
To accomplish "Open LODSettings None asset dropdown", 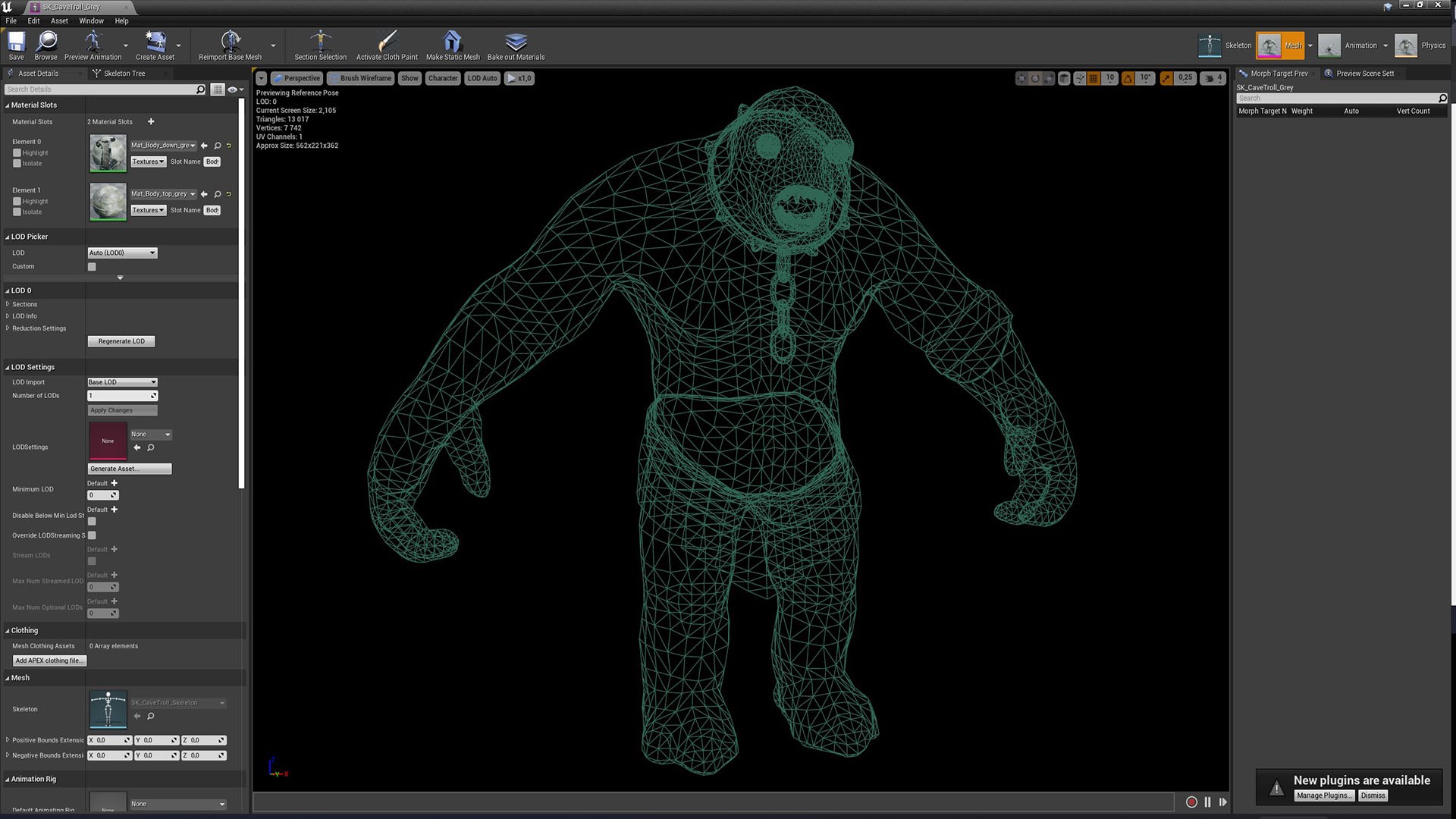I will 151,435.
